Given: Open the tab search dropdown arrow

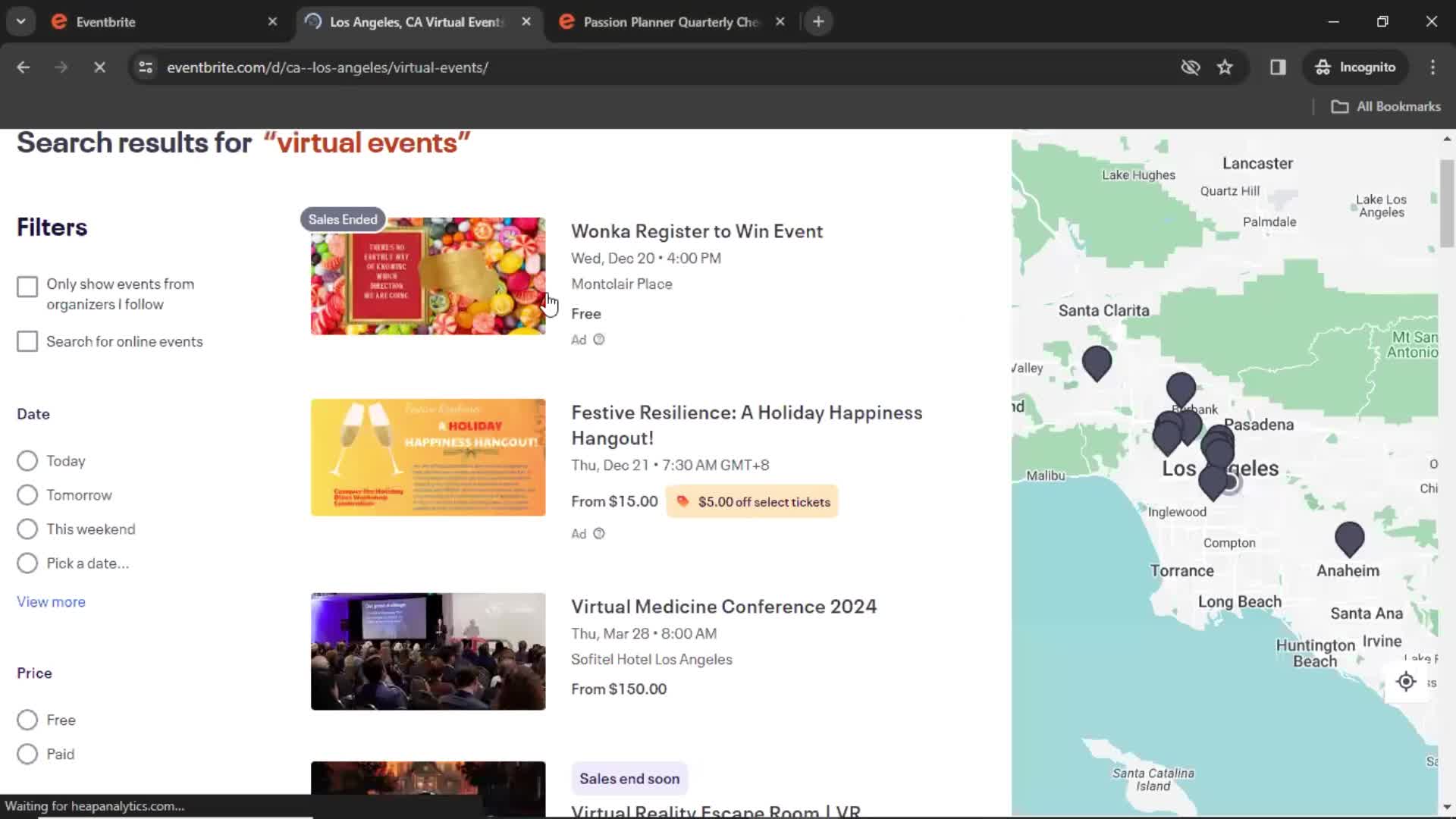Looking at the screenshot, I should (x=21, y=21).
